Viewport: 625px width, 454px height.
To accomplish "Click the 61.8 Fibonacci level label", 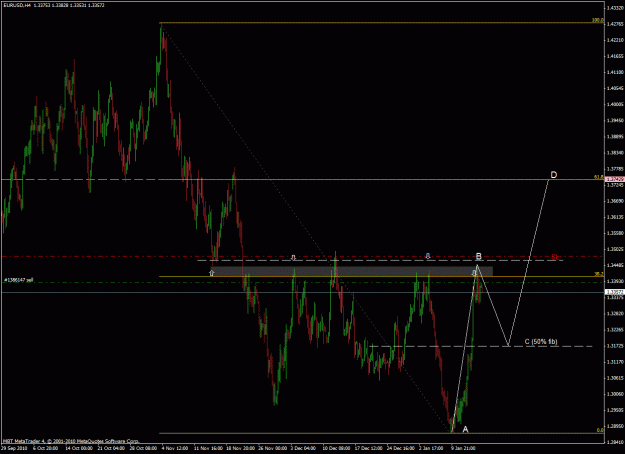I will [x=599, y=177].
